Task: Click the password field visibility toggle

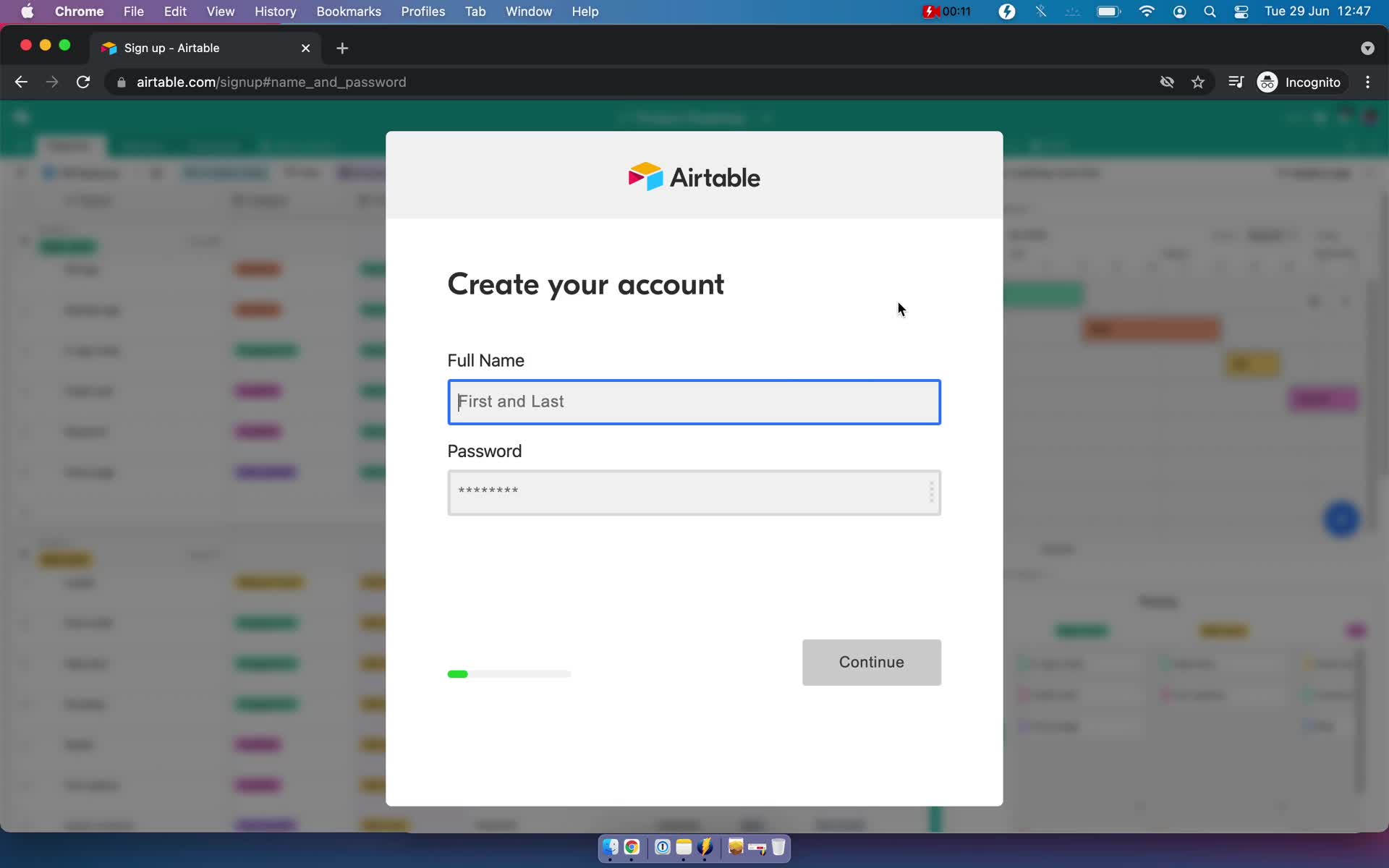Action: pos(930,492)
